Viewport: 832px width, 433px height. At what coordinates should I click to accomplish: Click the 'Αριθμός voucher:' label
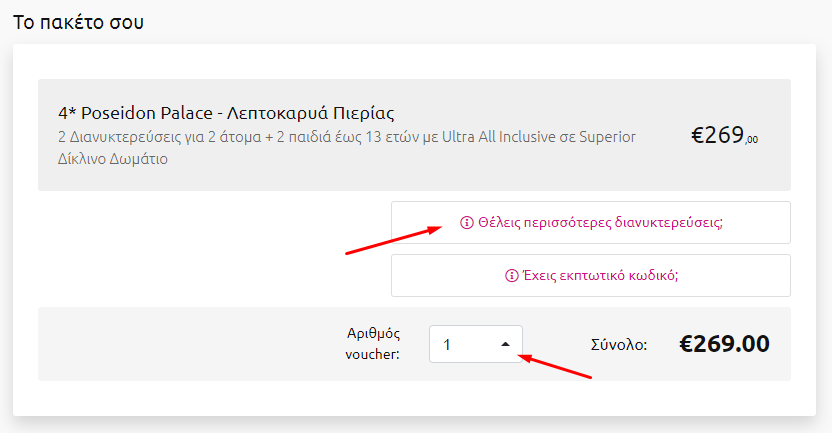(372, 344)
